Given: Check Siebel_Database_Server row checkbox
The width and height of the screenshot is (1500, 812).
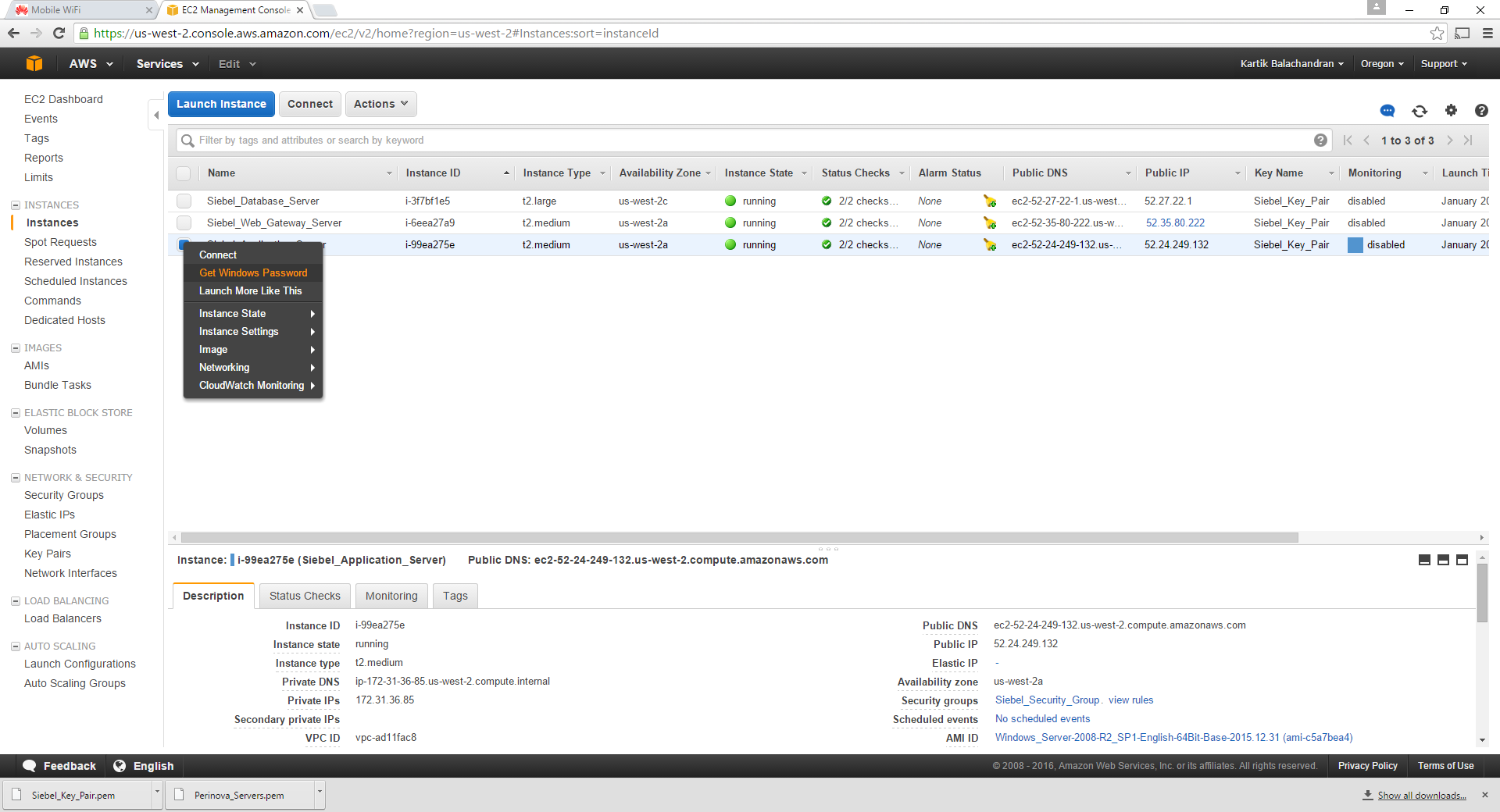Looking at the screenshot, I should (x=184, y=201).
